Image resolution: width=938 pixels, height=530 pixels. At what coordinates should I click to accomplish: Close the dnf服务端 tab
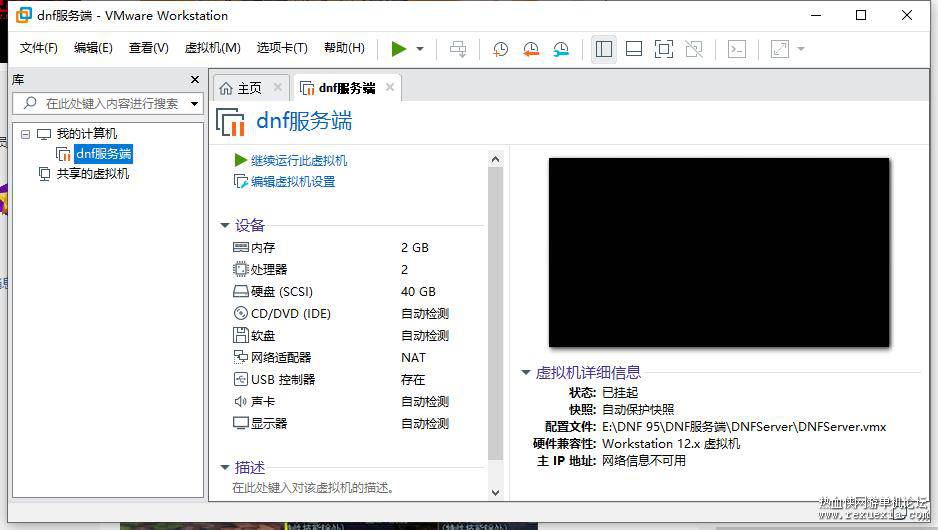(390, 87)
